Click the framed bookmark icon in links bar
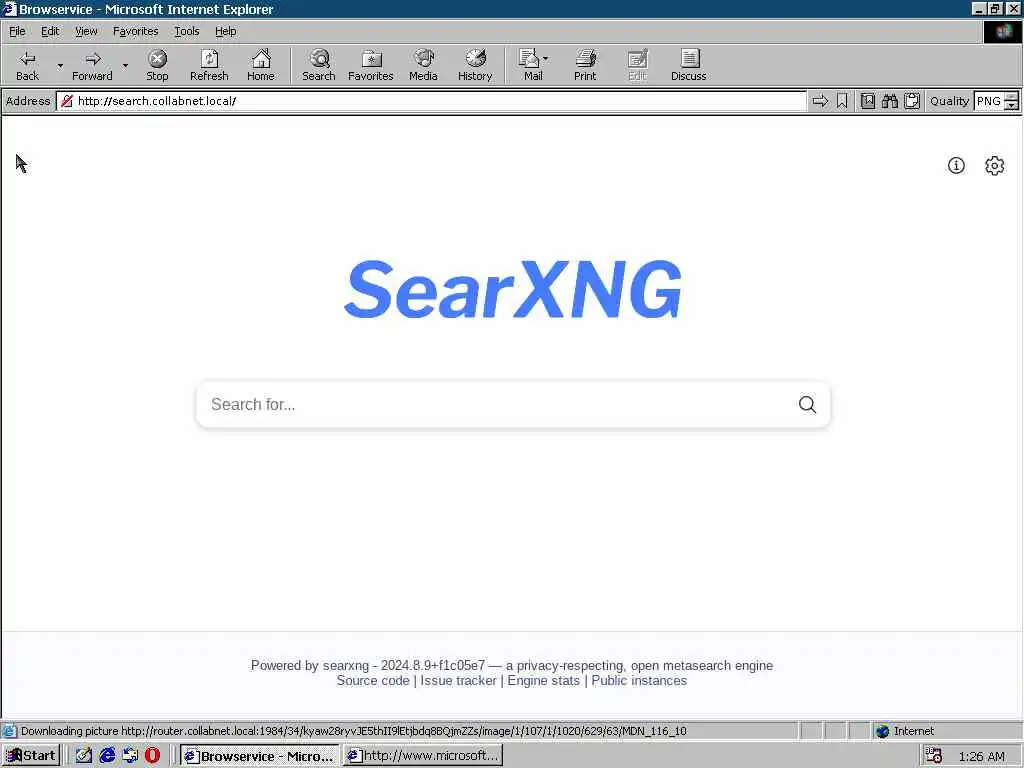This screenshot has width=1024, height=768. [x=867, y=101]
